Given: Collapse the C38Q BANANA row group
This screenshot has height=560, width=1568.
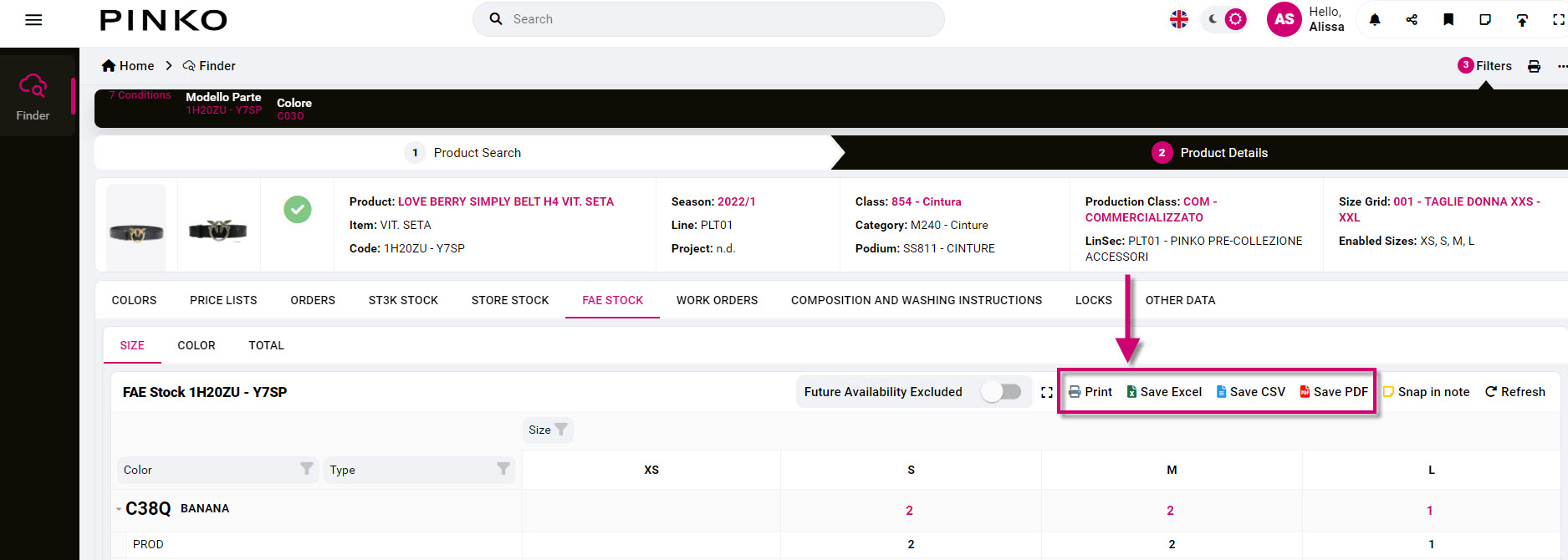Looking at the screenshot, I should (119, 509).
